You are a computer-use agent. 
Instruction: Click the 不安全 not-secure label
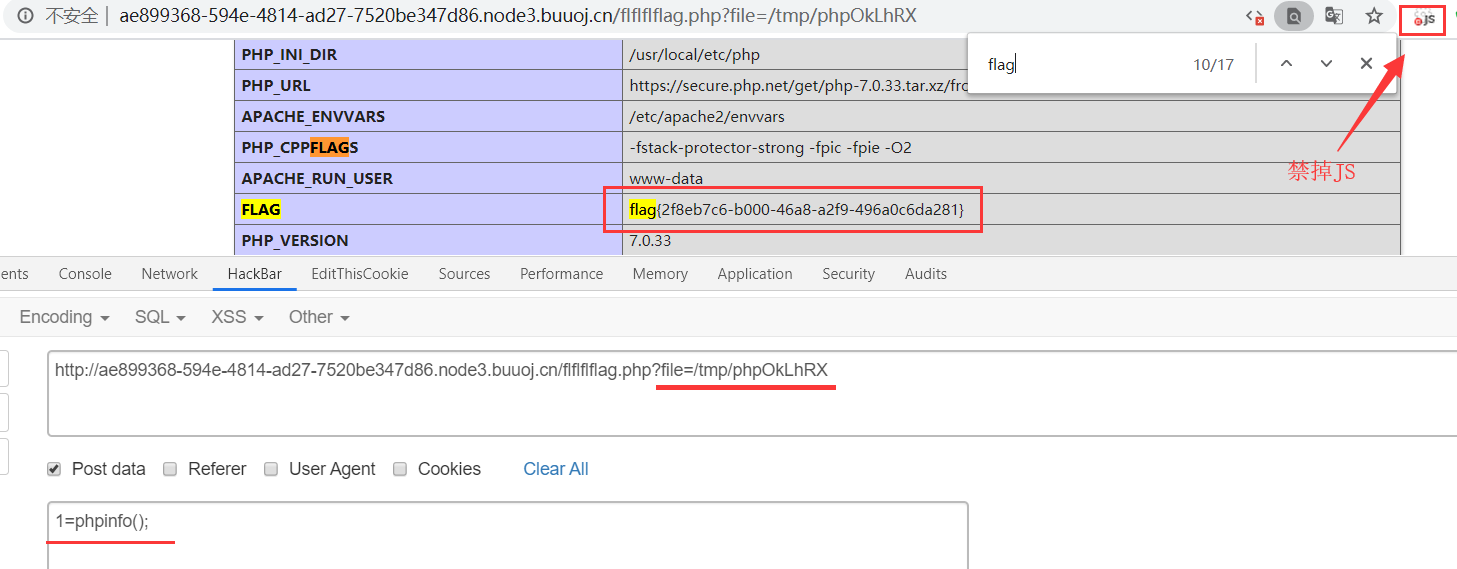coord(72,16)
